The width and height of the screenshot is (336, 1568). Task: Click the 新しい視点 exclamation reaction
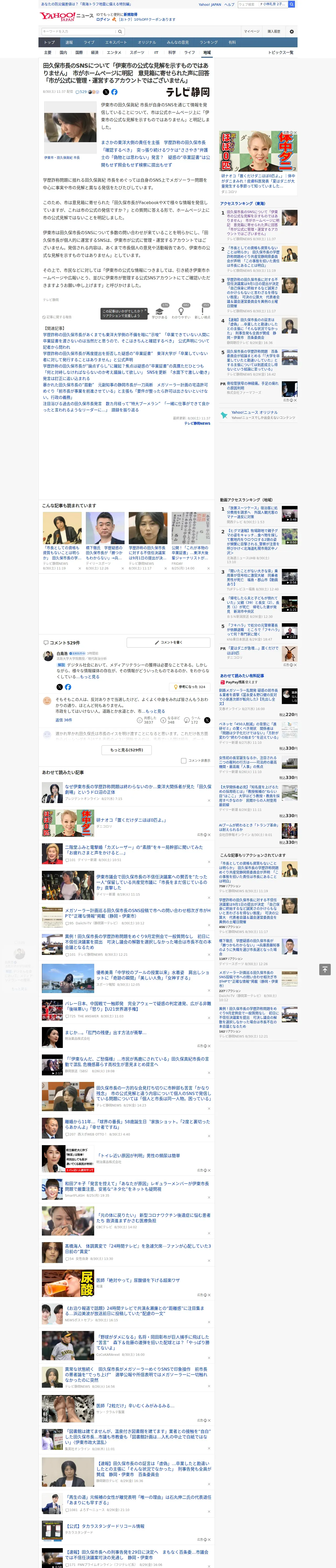(203, 312)
